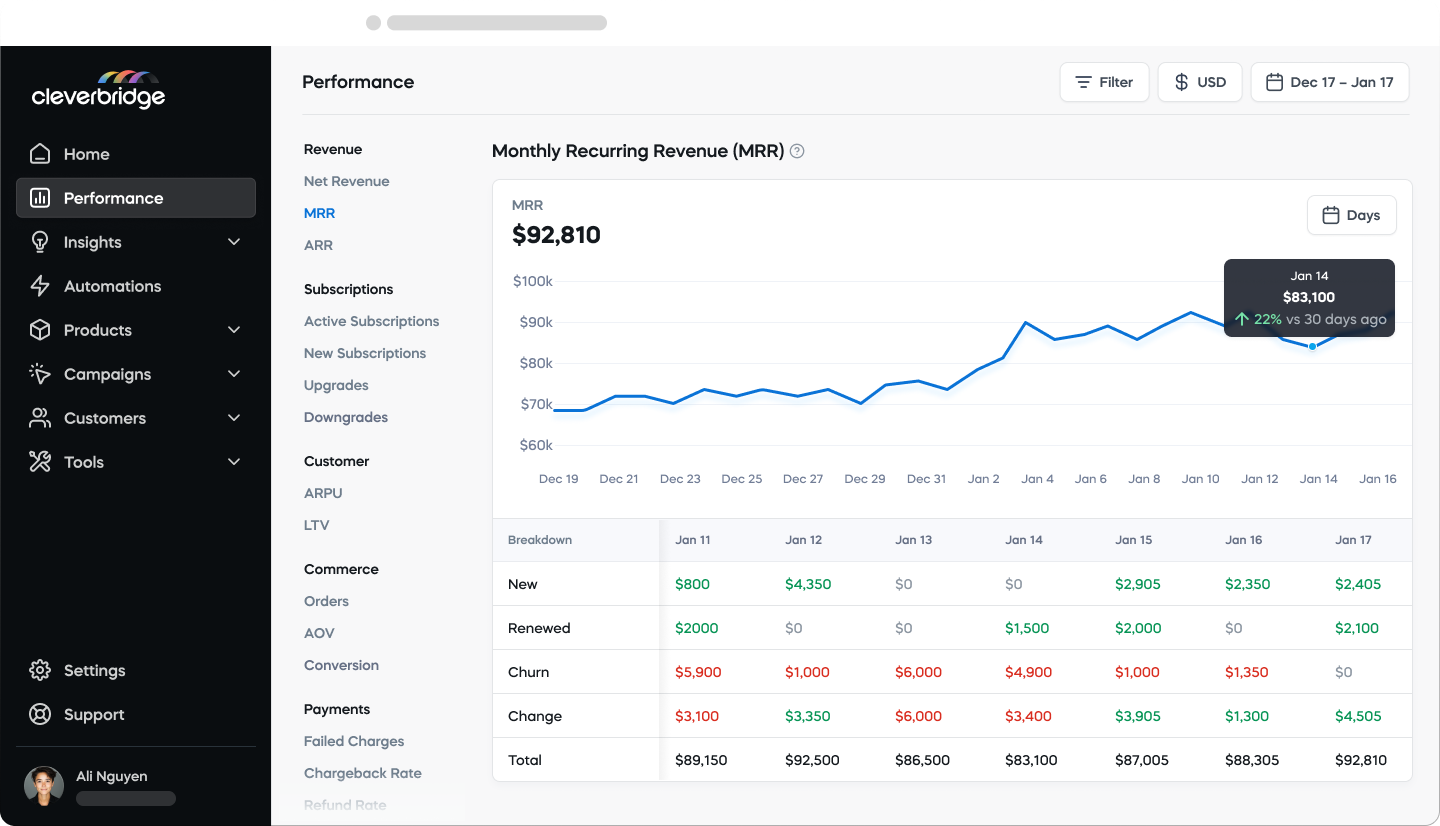The width and height of the screenshot is (1440, 826).
Task: Click the Automations lightning bolt icon
Action: pyautogui.click(x=40, y=285)
